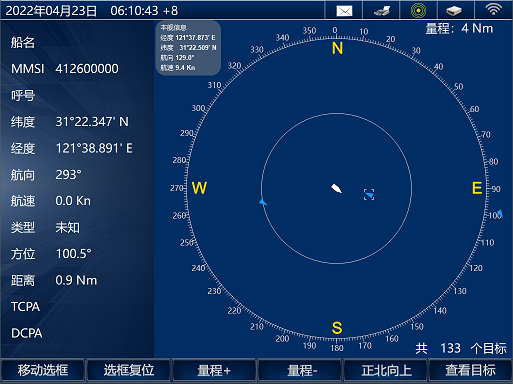This screenshot has height=384, width=513.
Task: Click the distance value 0.9 Nm
Action: click(x=76, y=280)
